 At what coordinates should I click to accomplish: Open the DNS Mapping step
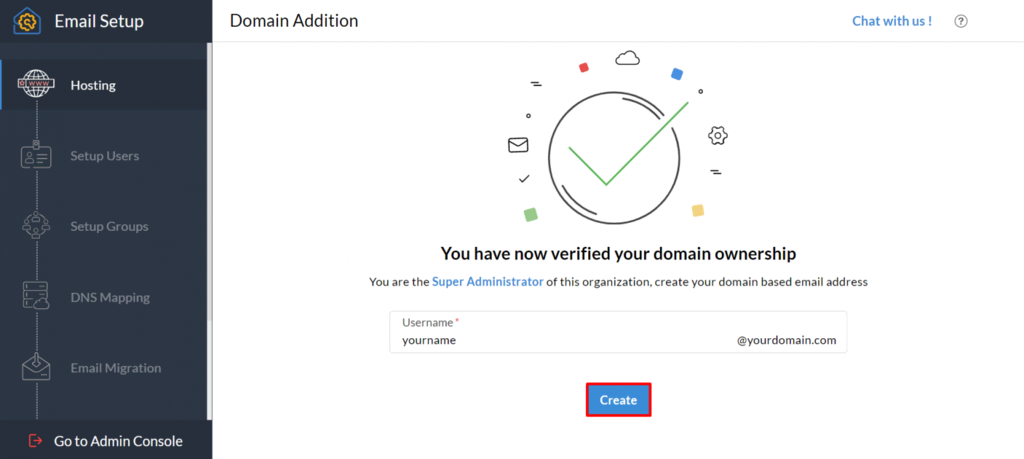tap(110, 297)
